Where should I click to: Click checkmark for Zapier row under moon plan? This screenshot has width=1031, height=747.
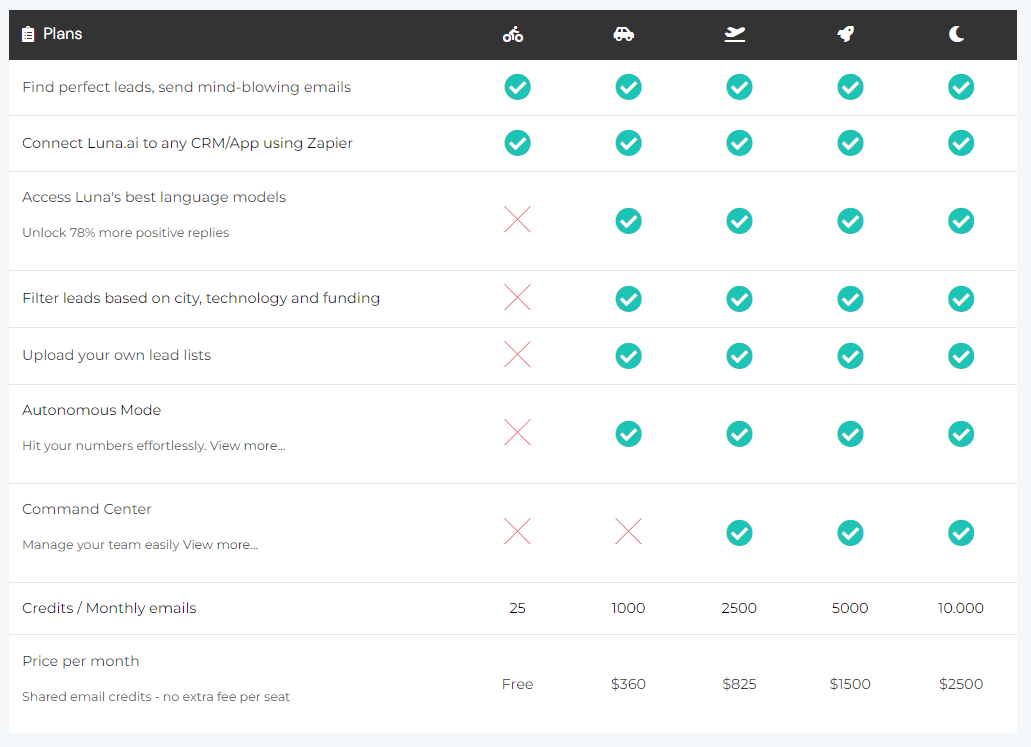pyautogui.click(x=961, y=143)
